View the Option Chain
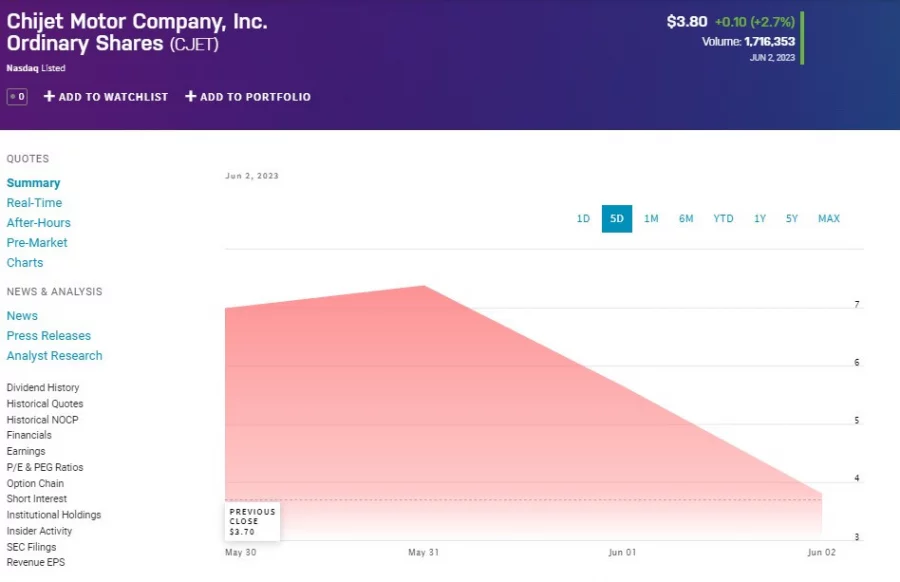 (x=35, y=483)
